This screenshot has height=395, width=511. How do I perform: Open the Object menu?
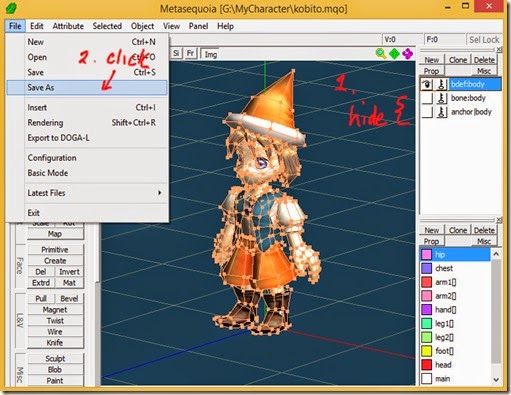[x=142, y=26]
